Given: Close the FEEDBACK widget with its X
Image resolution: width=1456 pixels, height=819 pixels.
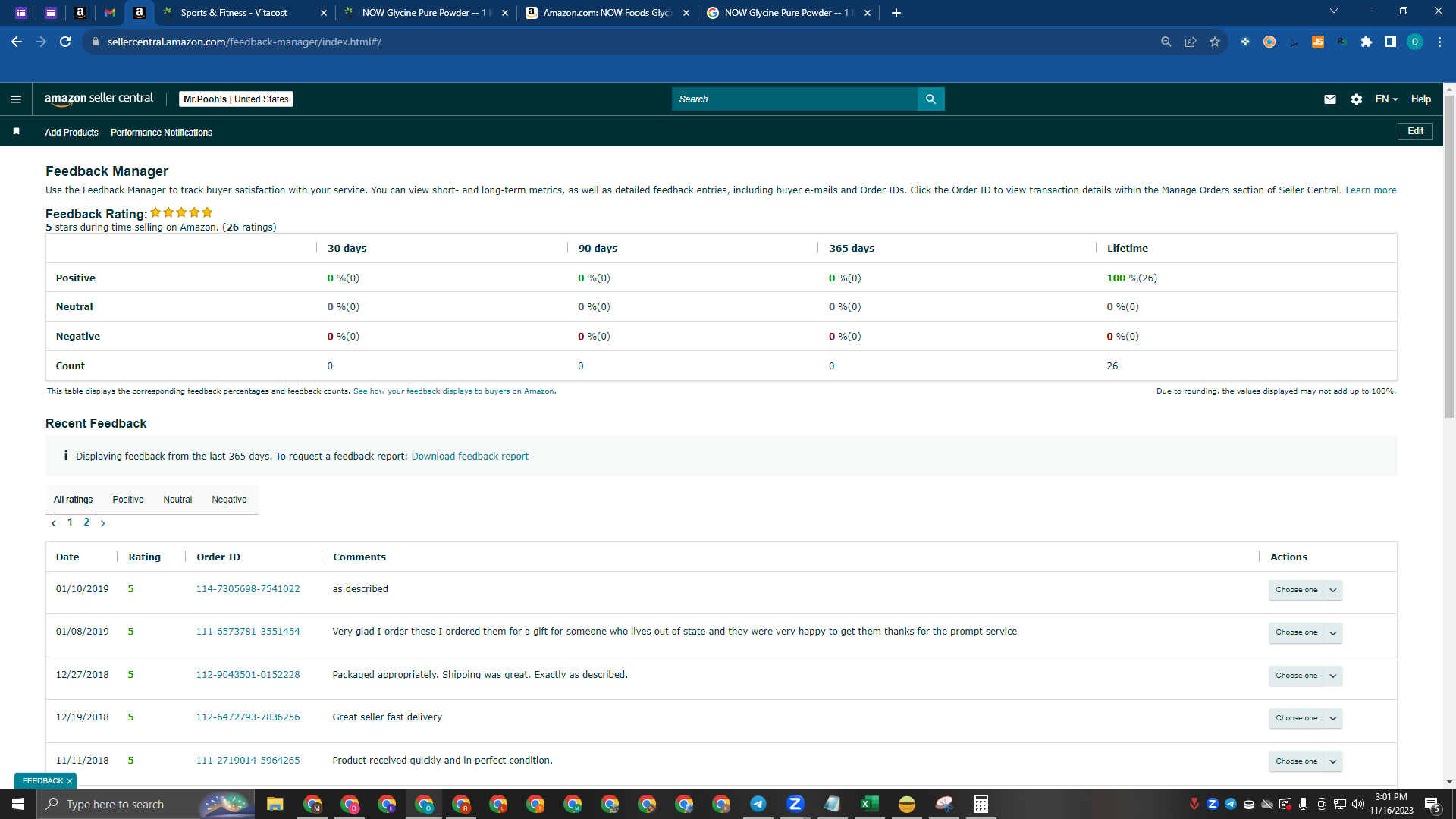Looking at the screenshot, I should click(70, 781).
